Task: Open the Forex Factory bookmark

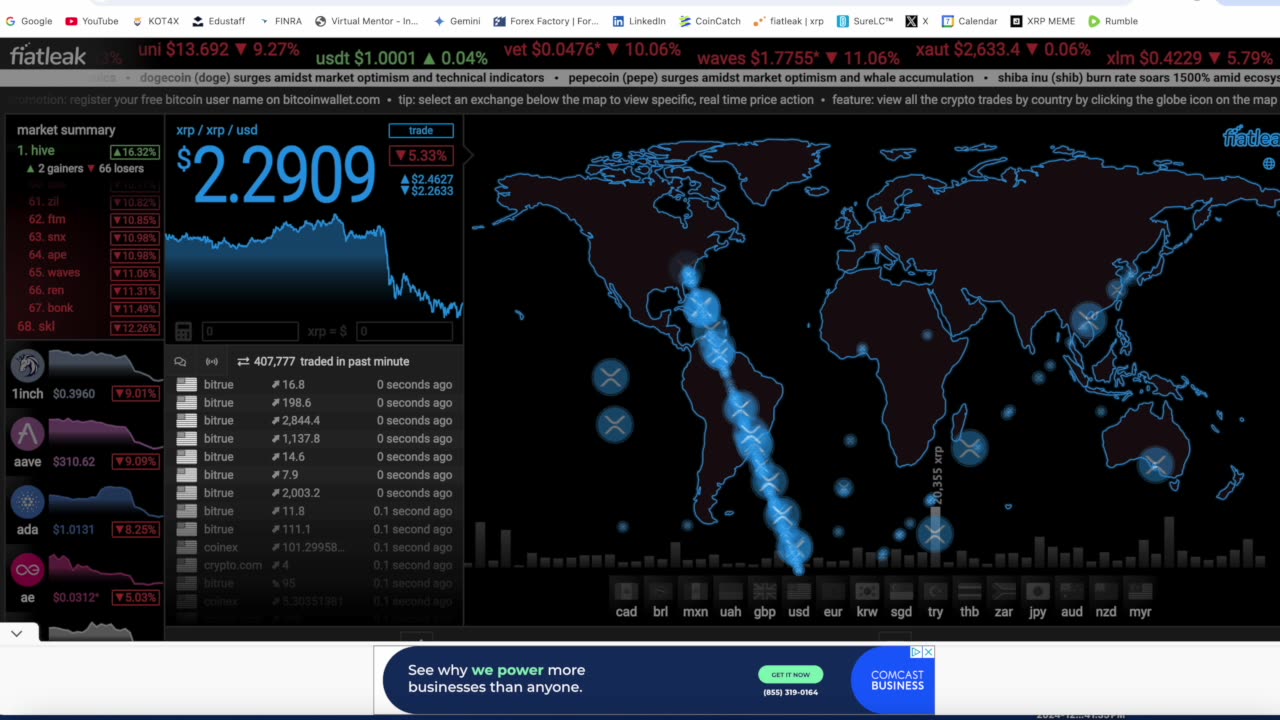Action: pos(545,21)
